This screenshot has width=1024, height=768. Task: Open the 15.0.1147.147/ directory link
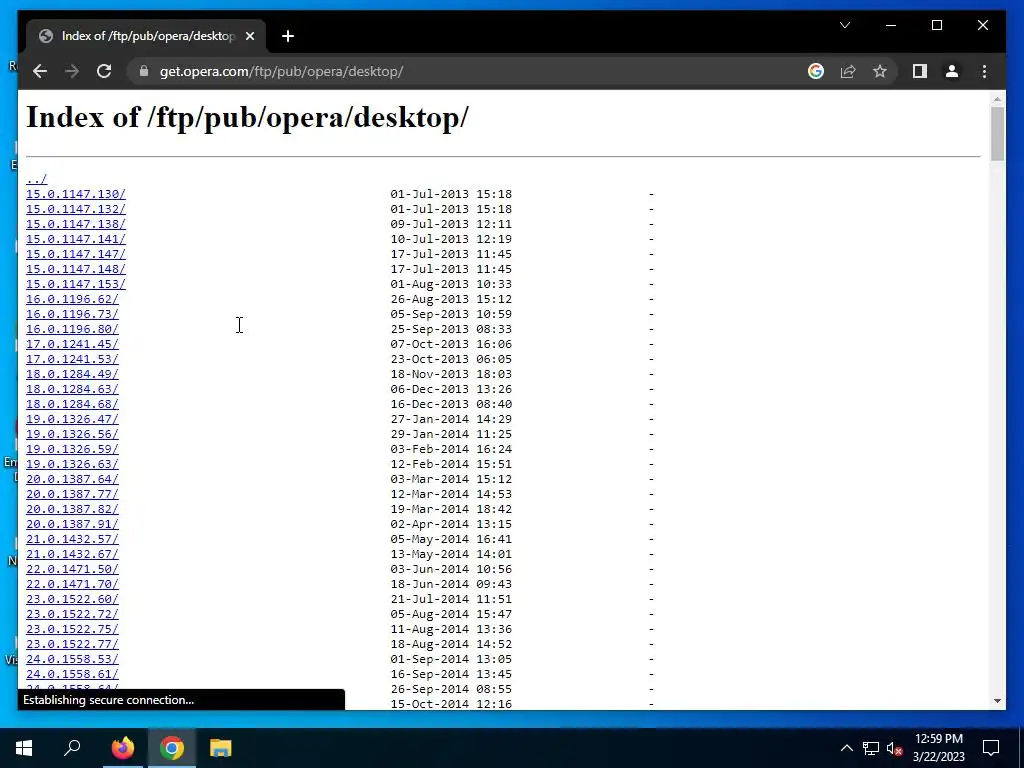(76, 254)
